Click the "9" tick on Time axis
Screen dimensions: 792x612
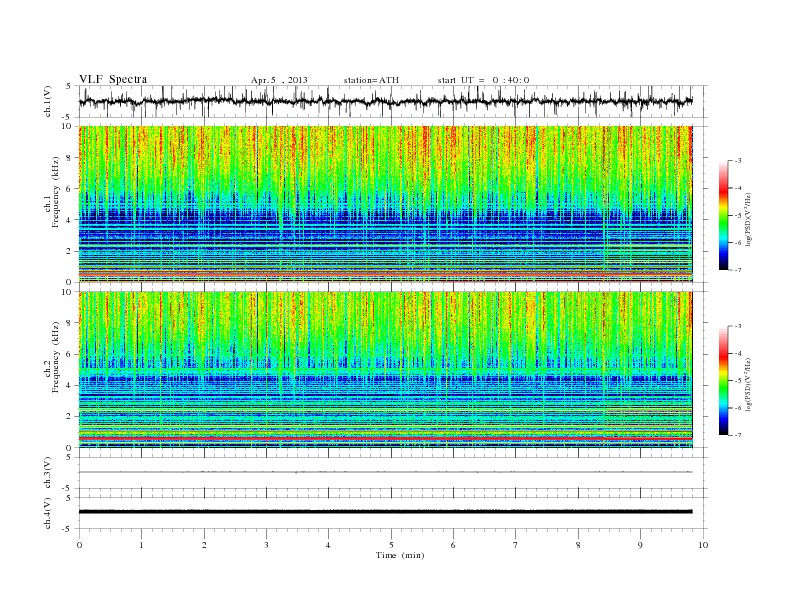click(640, 545)
